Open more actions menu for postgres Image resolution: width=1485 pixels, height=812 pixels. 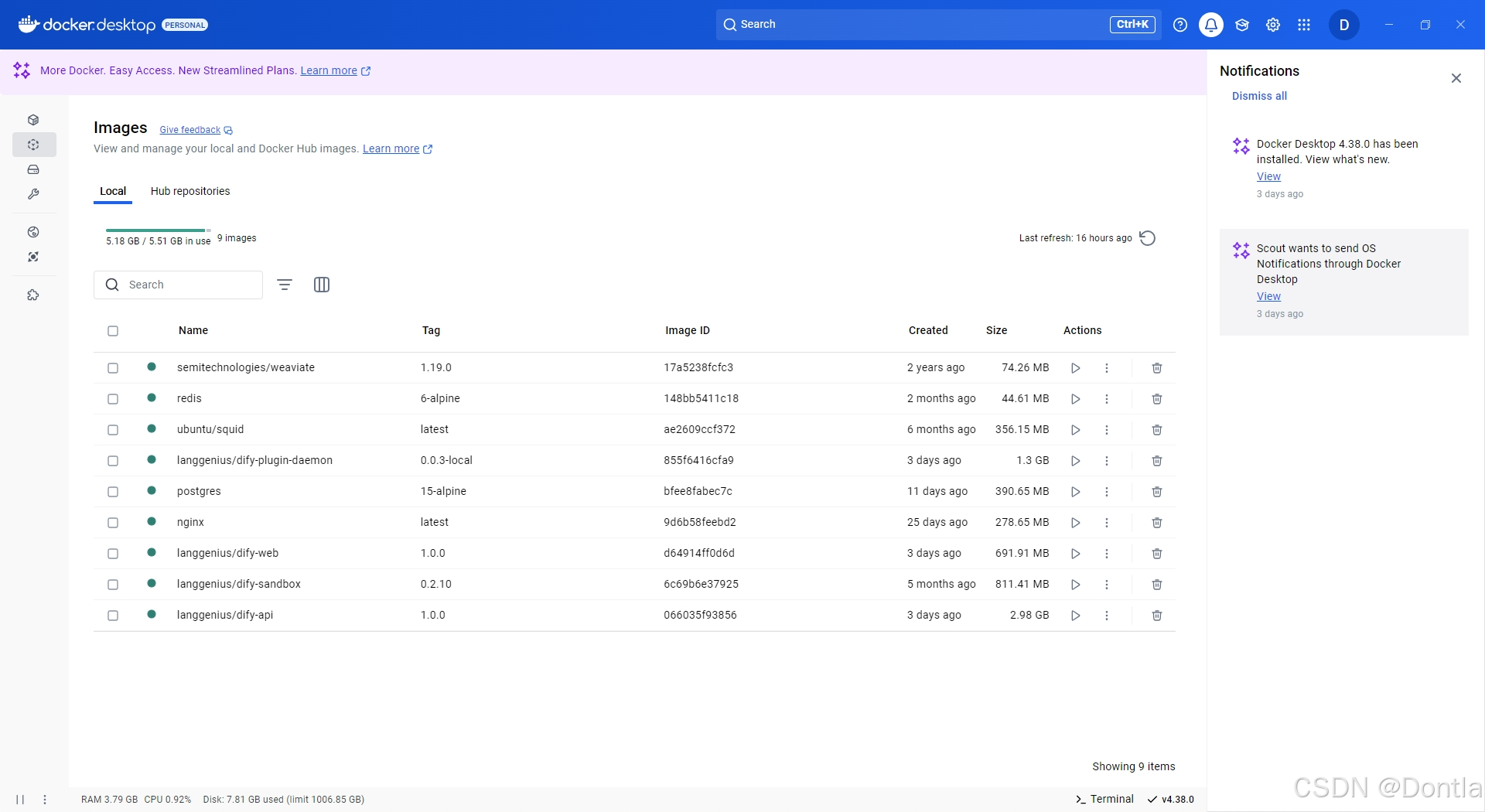[1107, 492]
